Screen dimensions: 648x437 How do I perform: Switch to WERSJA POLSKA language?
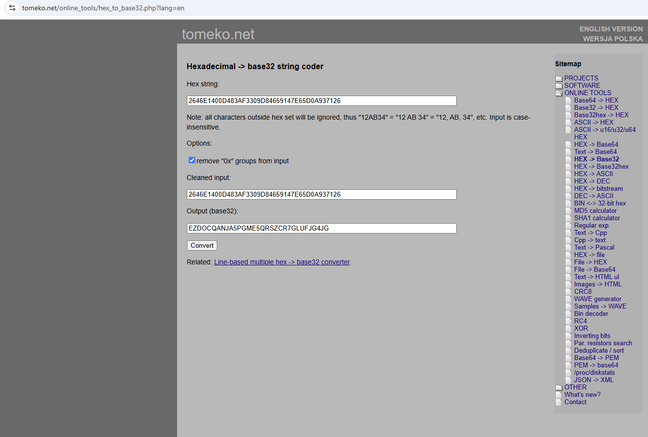pyautogui.click(x=613, y=39)
